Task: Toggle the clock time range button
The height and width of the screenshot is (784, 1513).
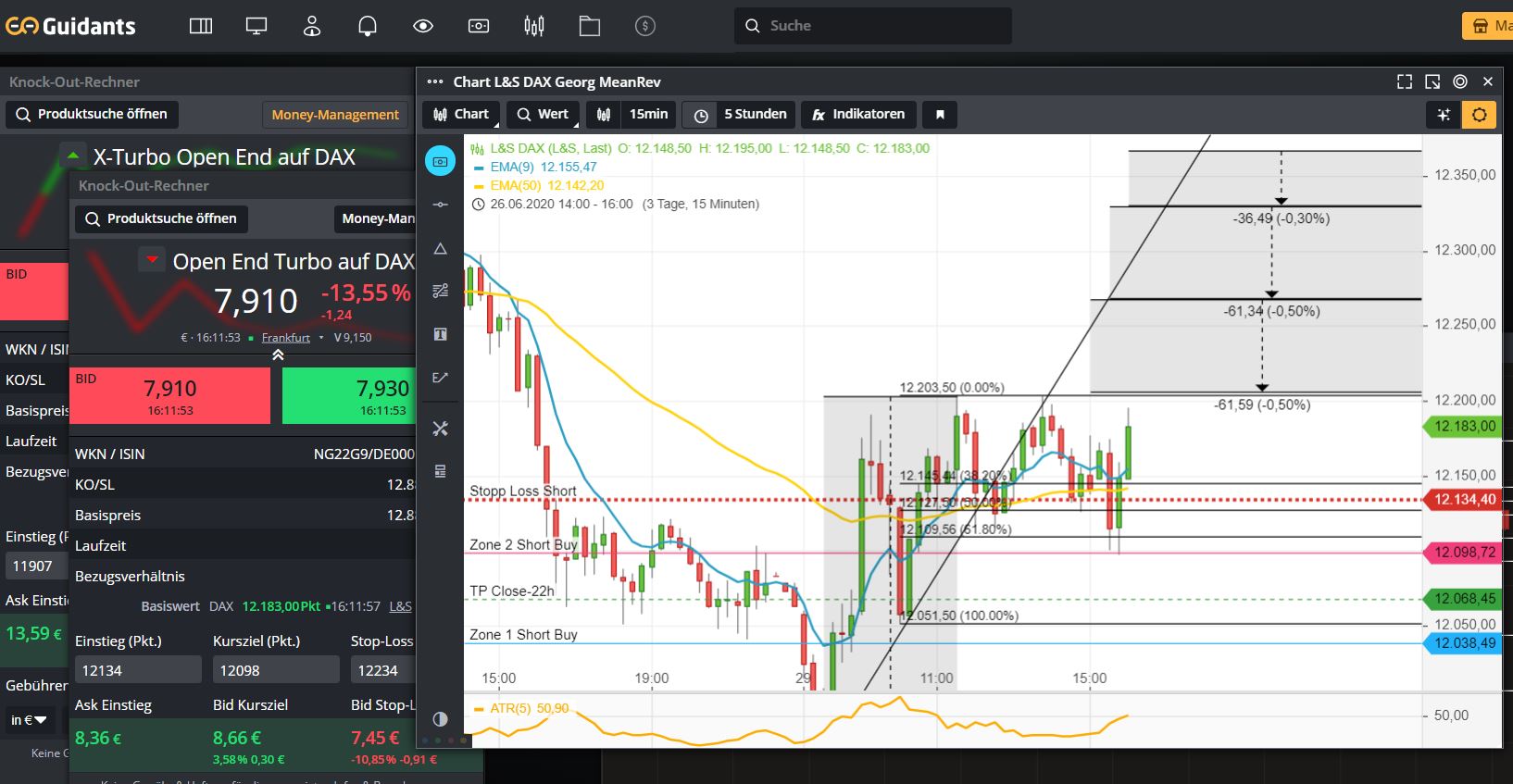Action: tap(701, 115)
